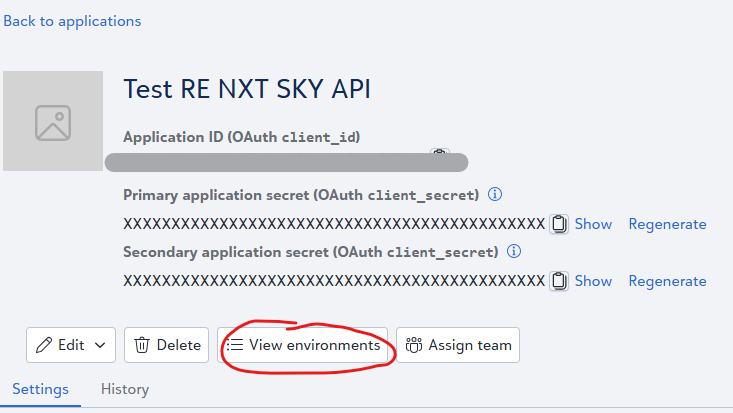Open info tooltip for secondary application secret
The image size is (733, 413).
point(514,251)
